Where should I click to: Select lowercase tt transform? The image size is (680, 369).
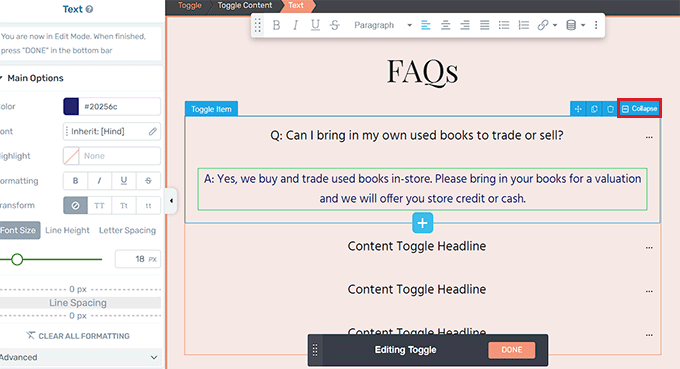coord(148,206)
